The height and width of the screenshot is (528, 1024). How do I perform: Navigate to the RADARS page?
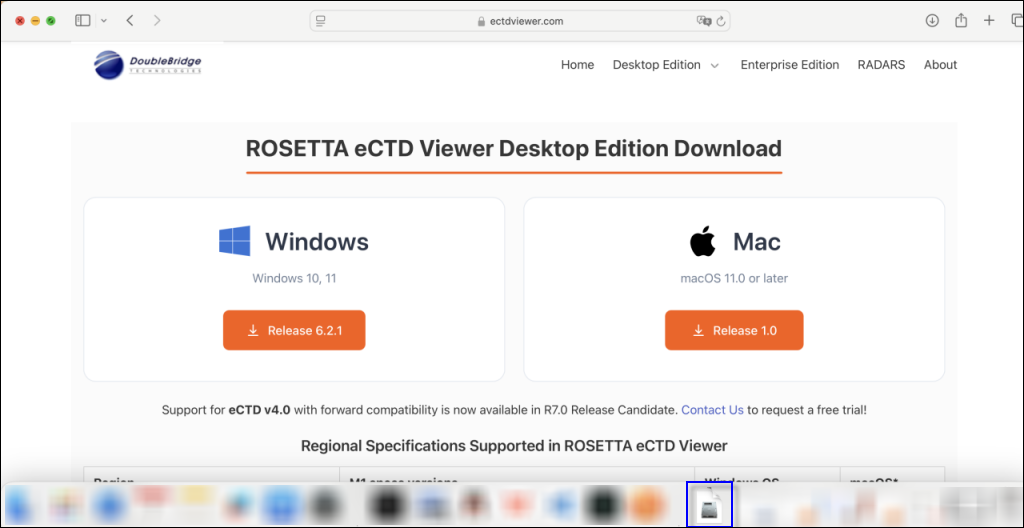pos(881,65)
